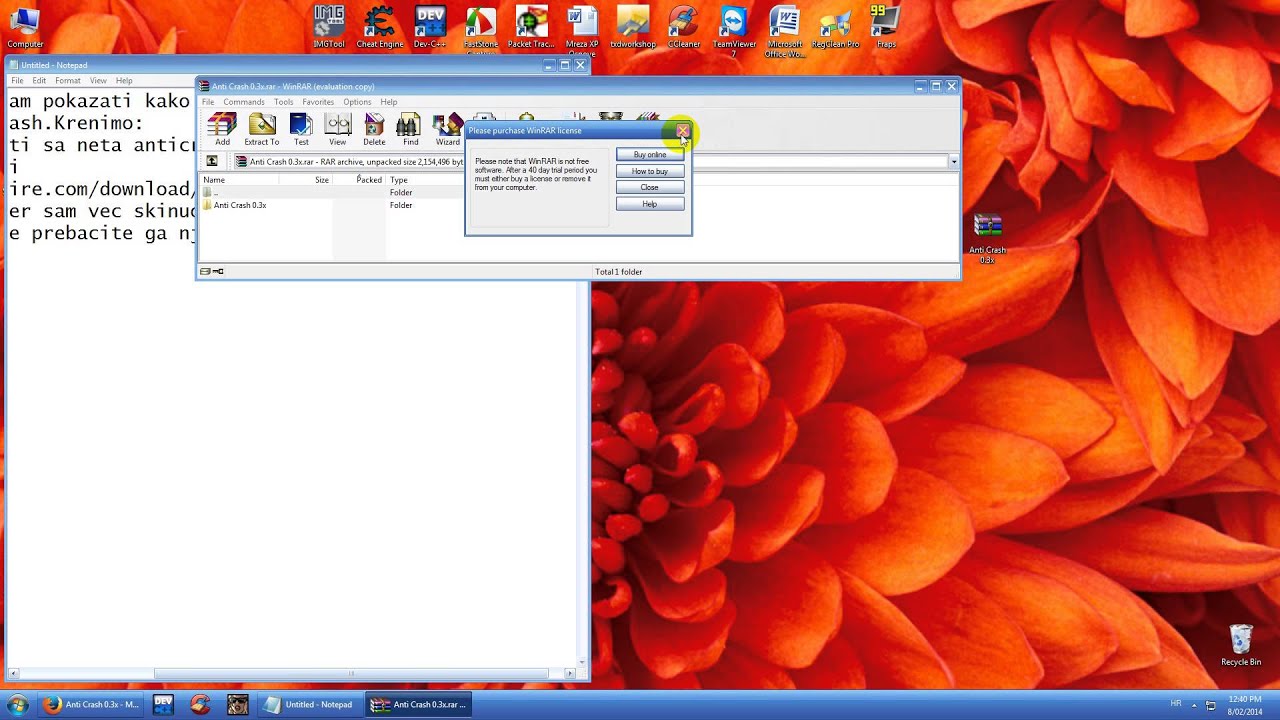This screenshot has height=720, width=1280.
Task: Open WinRAR Favorites menu
Action: (318, 102)
